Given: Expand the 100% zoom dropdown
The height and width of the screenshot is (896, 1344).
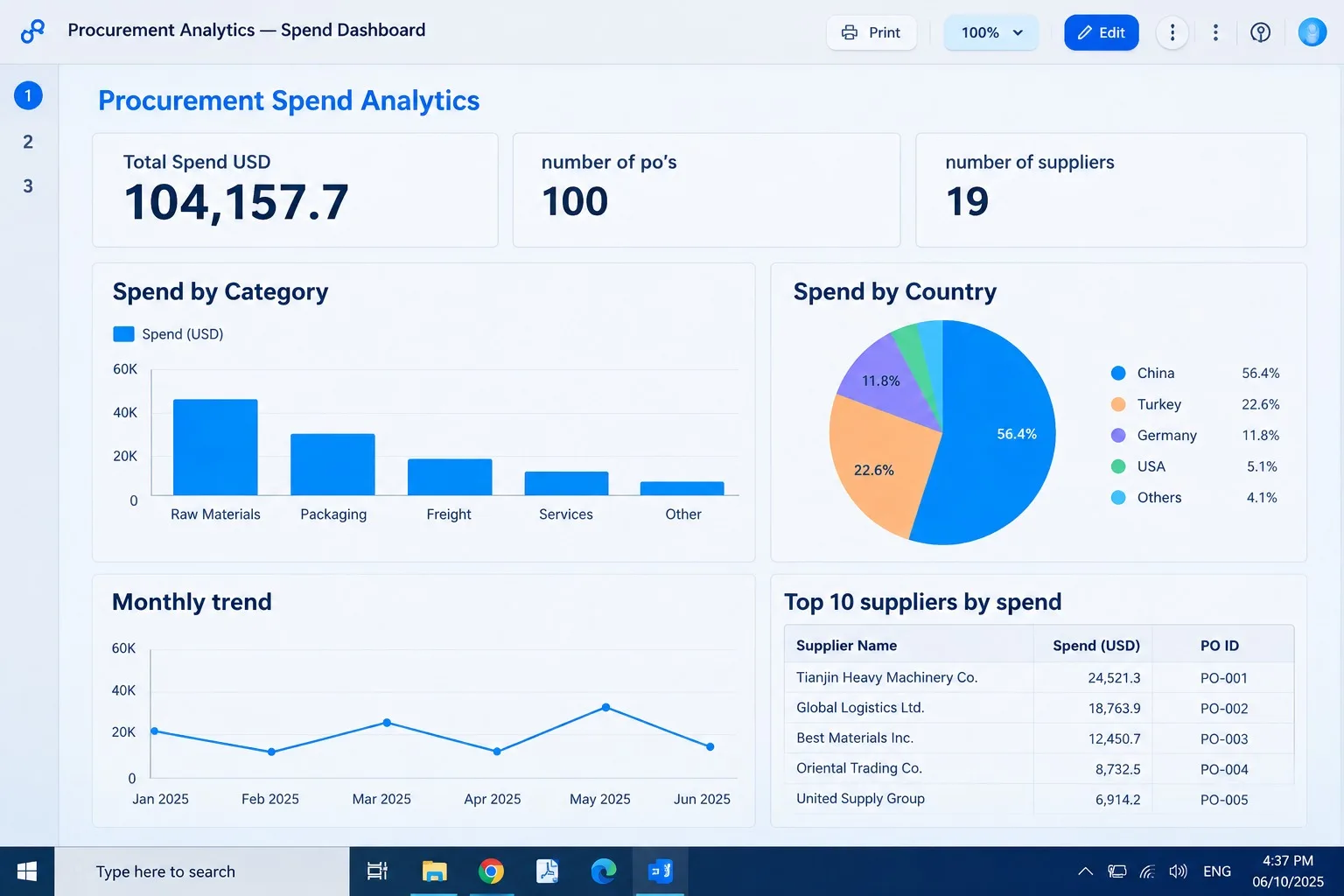Looking at the screenshot, I should click(x=990, y=32).
